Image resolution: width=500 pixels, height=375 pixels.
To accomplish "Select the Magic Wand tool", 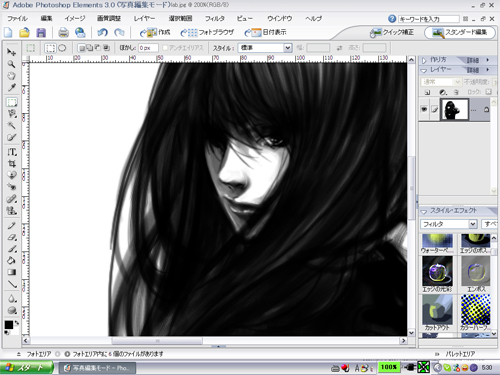I will tap(12, 125).
